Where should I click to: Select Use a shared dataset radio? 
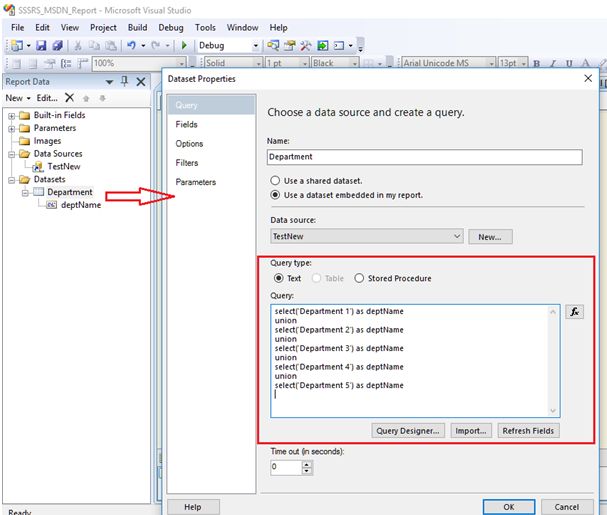pyautogui.click(x=275, y=180)
